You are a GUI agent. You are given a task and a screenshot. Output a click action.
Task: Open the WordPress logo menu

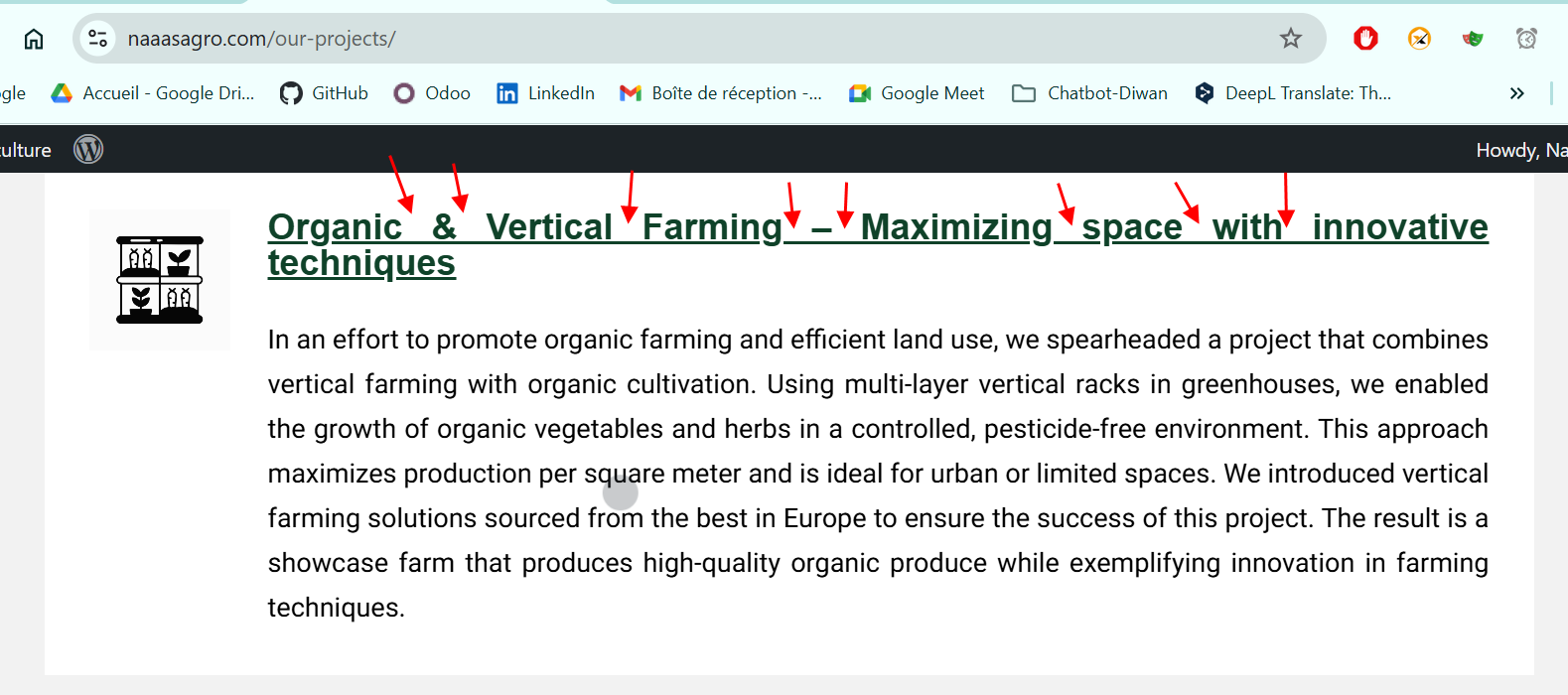(88, 149)
